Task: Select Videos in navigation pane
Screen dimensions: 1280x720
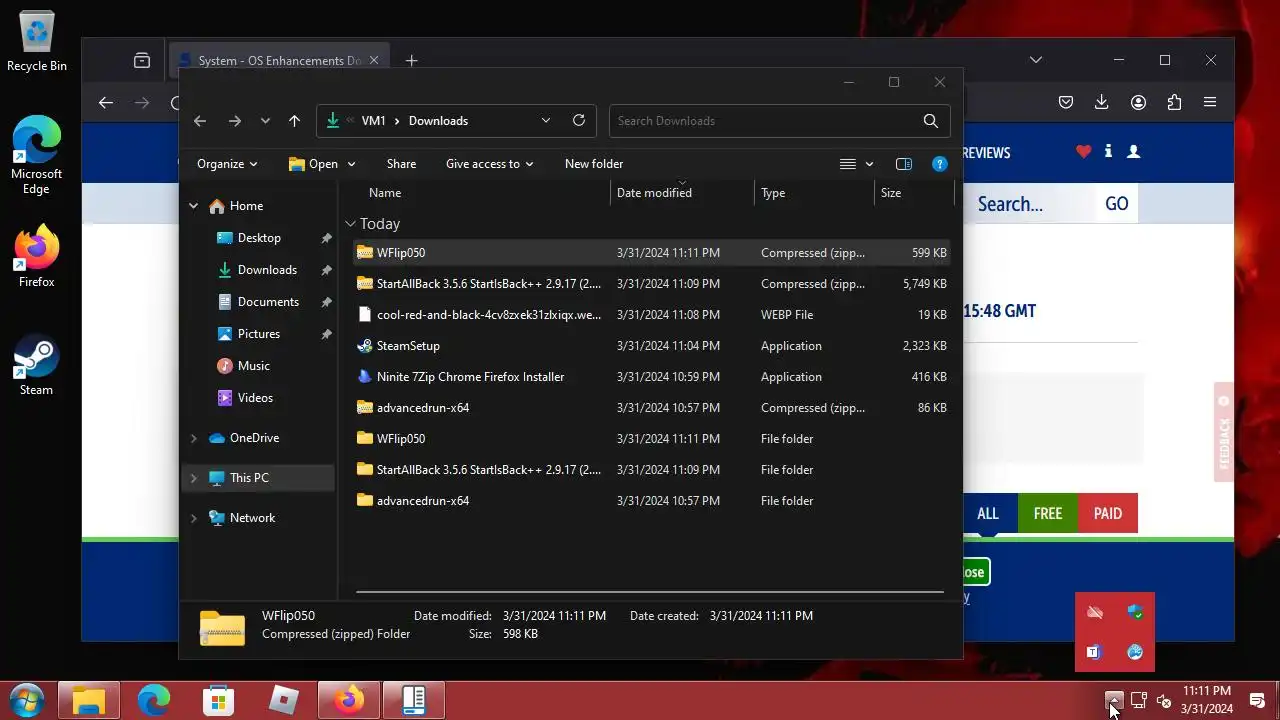Action: click(255, 398)
